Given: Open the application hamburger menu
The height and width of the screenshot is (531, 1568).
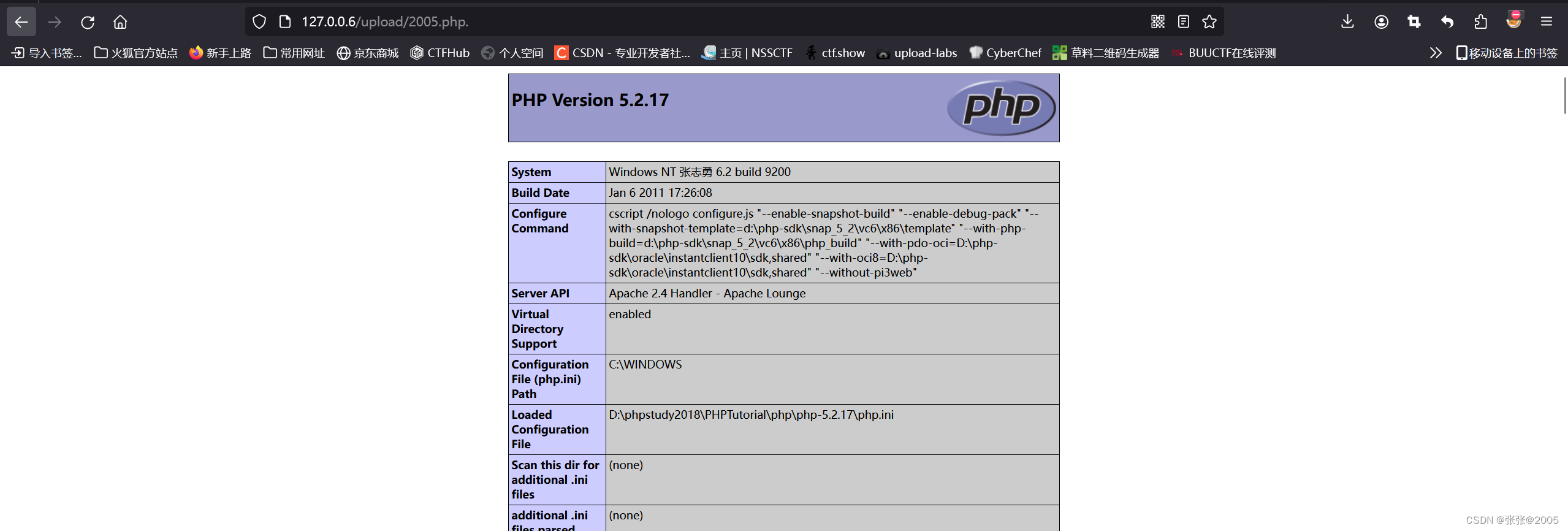Looking at the screenshot, I should (x=1547, y=22).
